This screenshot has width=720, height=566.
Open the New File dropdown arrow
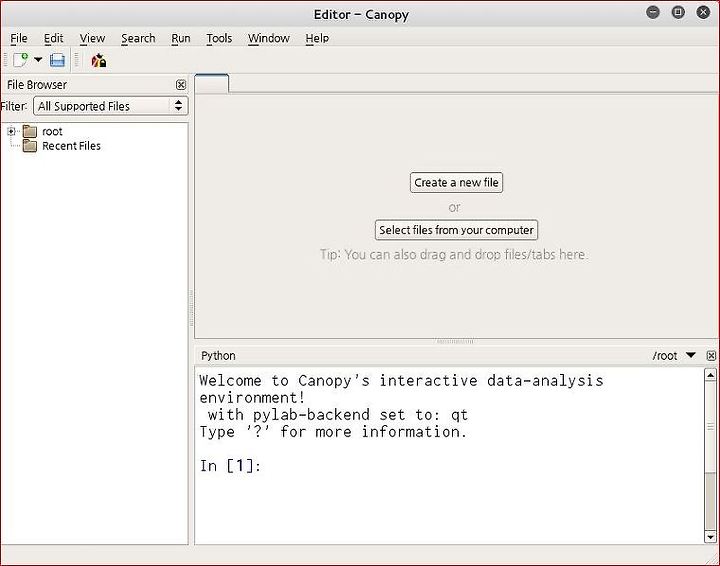coord(38,60)
